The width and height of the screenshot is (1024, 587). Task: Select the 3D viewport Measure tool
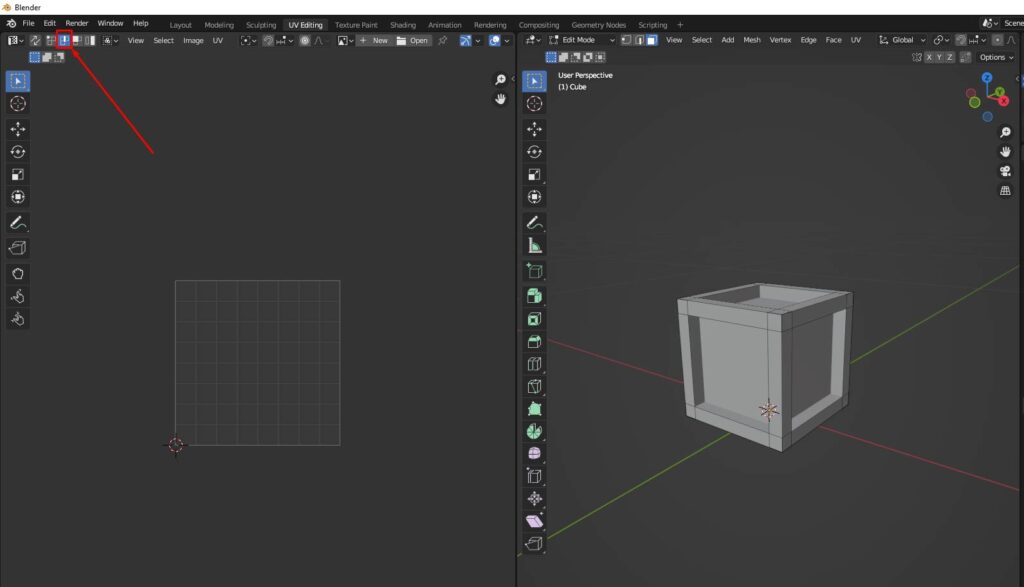click(534, 246)
